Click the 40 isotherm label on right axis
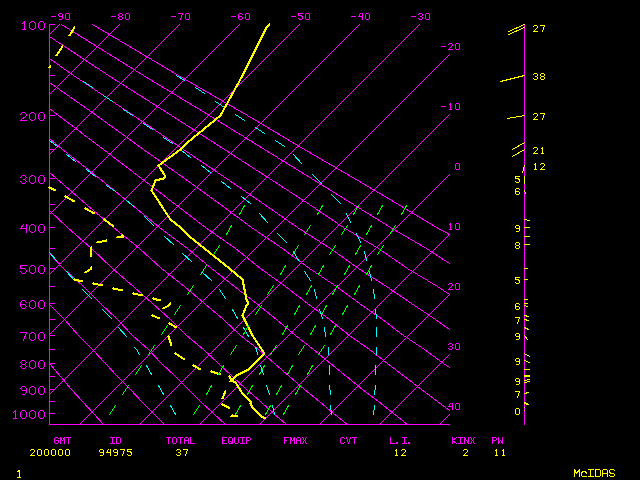 (x=454, y=407)
